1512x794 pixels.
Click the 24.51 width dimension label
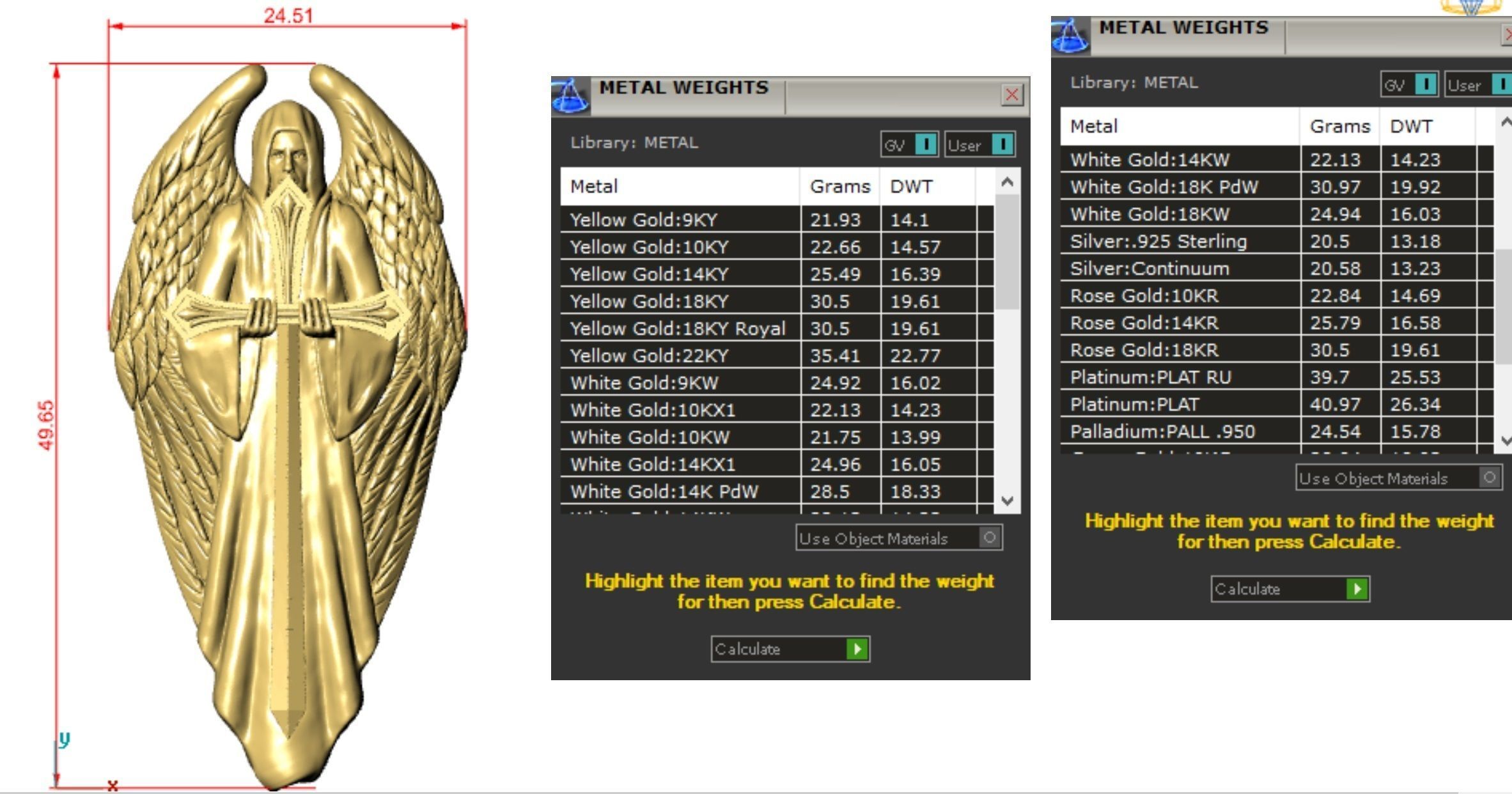(x=288, y=15)
